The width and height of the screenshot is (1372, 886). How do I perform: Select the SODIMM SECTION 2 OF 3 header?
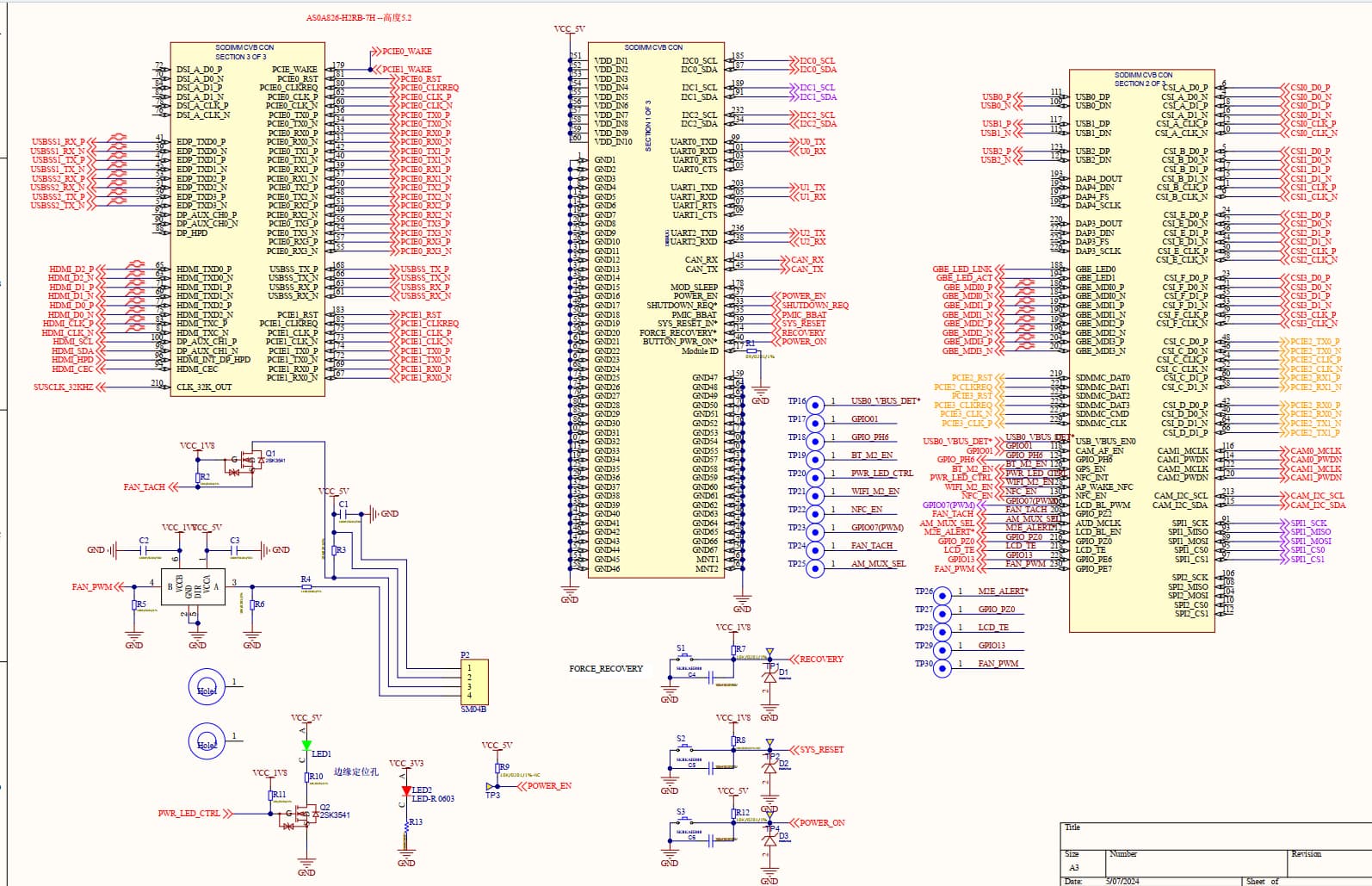[x=1143, y=79]
